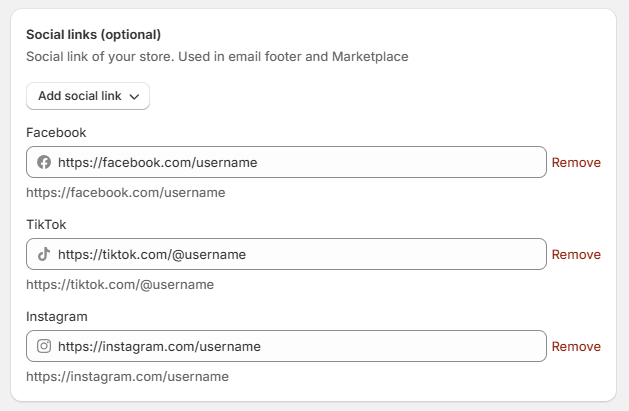The width and height of the screenshot is (629, 411).
Task: Click the Instagram field label
Action: 57,316
